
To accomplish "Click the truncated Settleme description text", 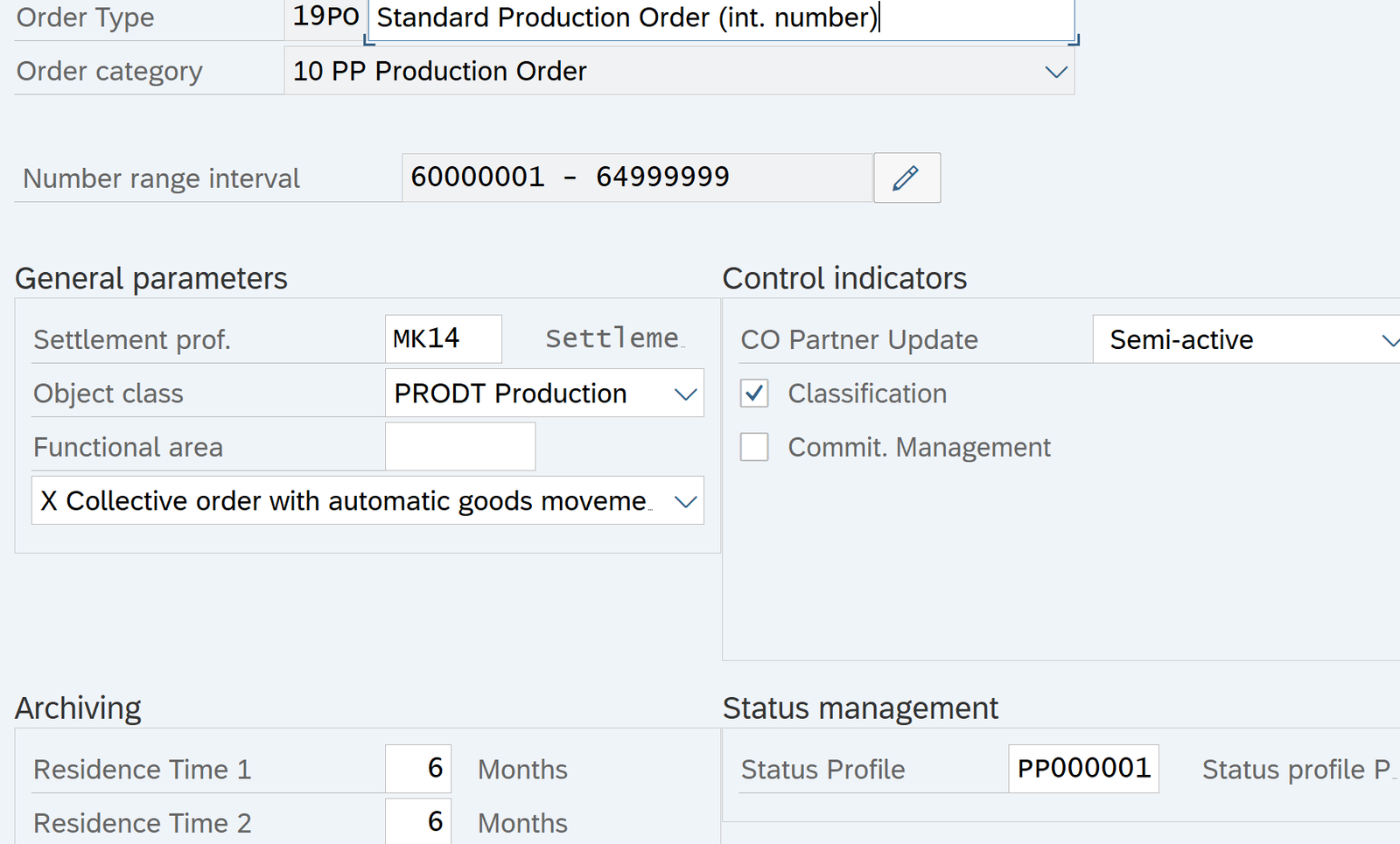I will pyautogui.click(x=612, y=338).
